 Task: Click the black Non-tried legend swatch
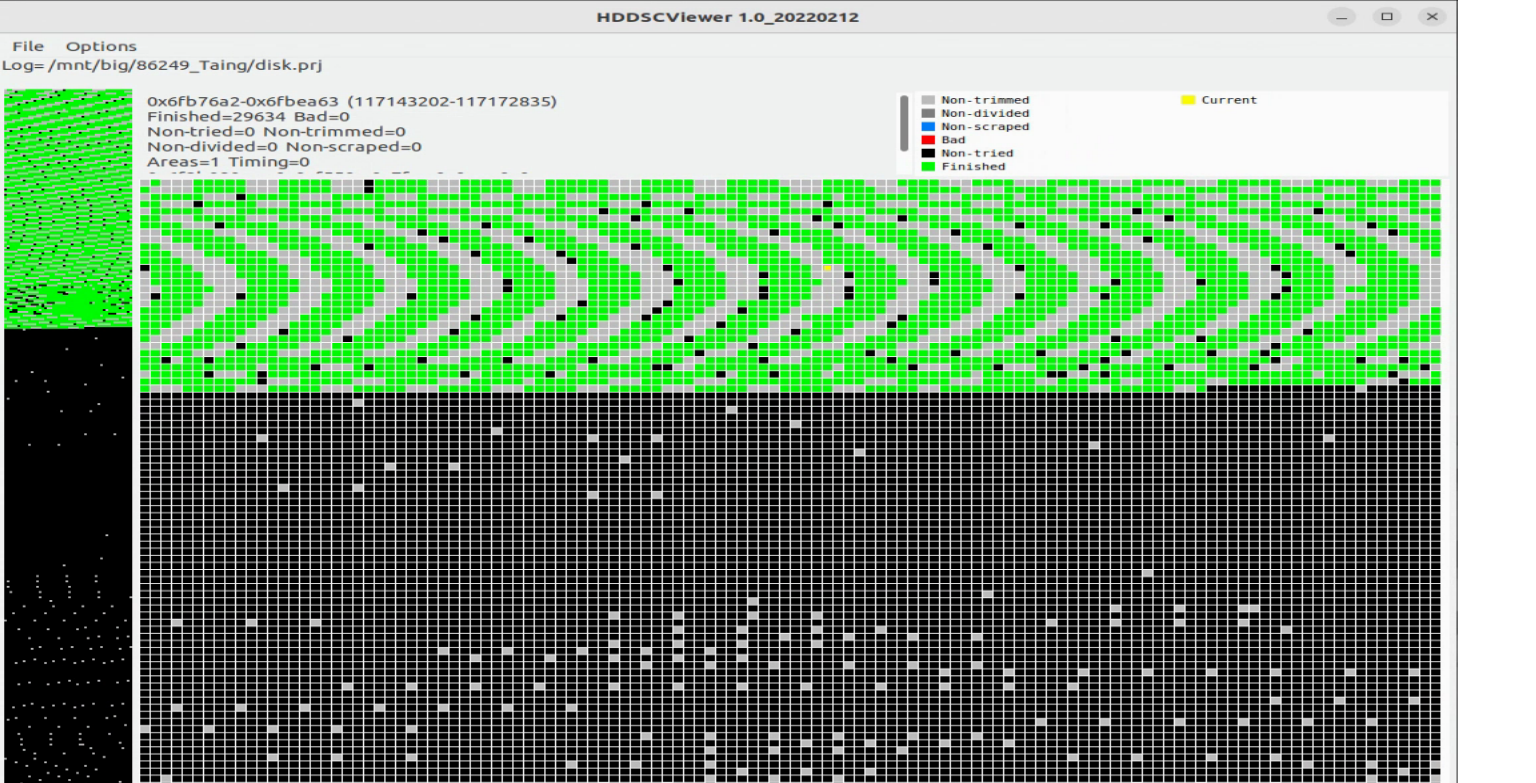(928, 153)
